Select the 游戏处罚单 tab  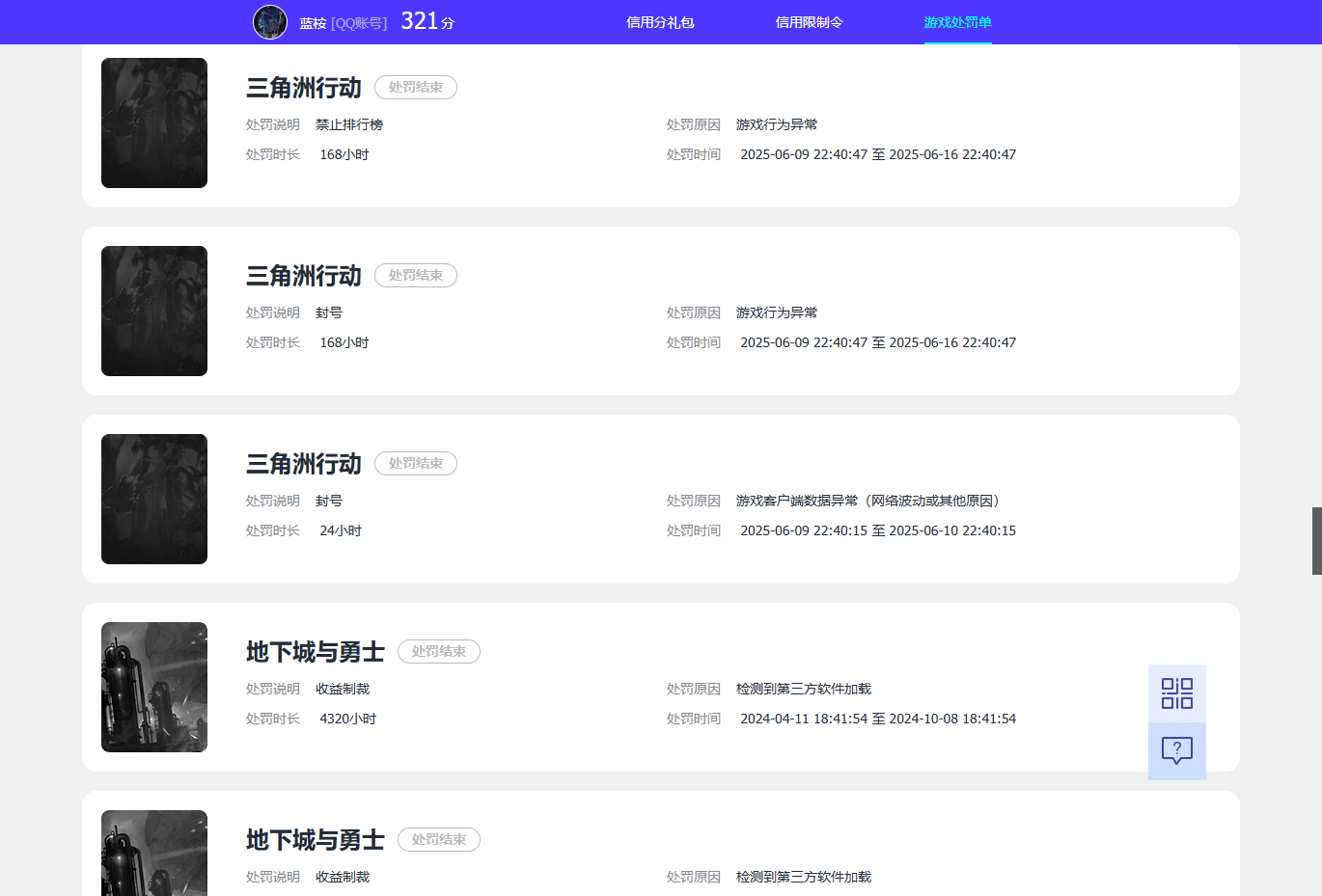point(957,22)
